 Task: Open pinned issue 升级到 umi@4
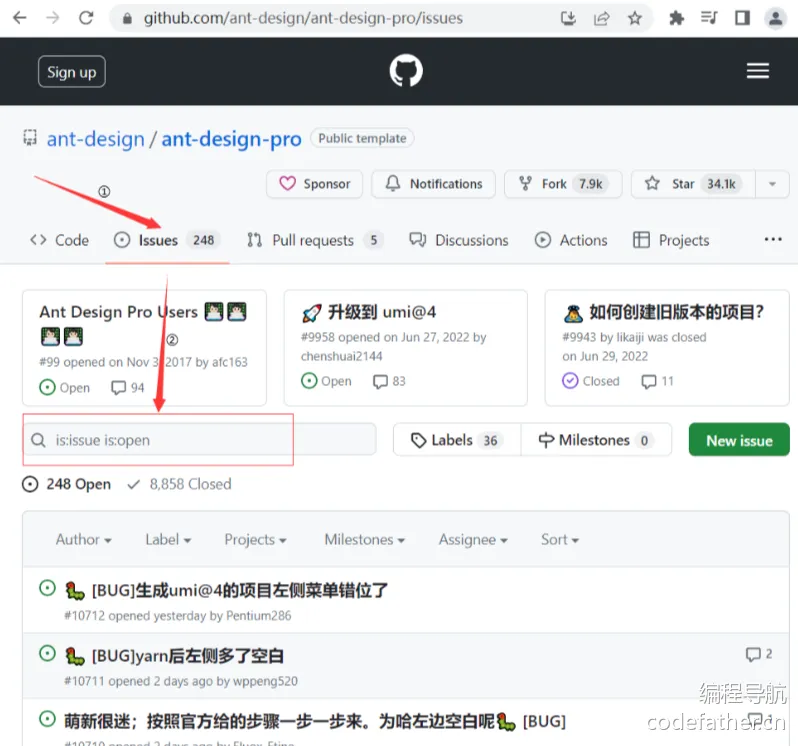click(x=382, y=312)
